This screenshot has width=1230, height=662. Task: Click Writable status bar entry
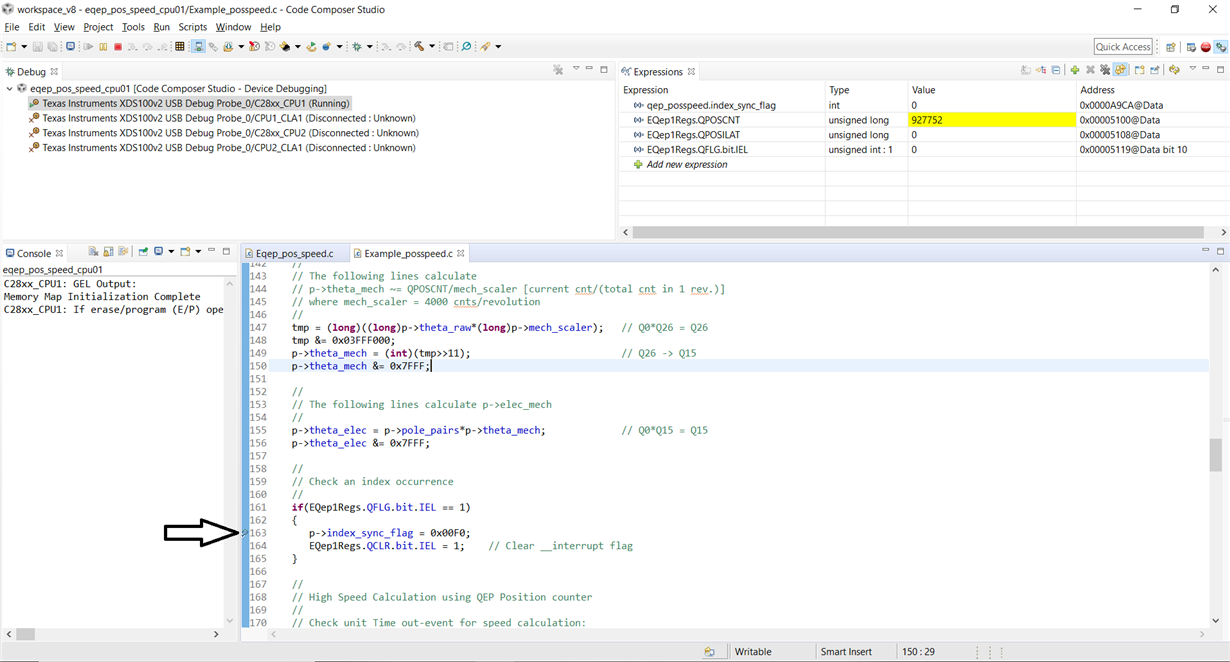coord(753,652)
